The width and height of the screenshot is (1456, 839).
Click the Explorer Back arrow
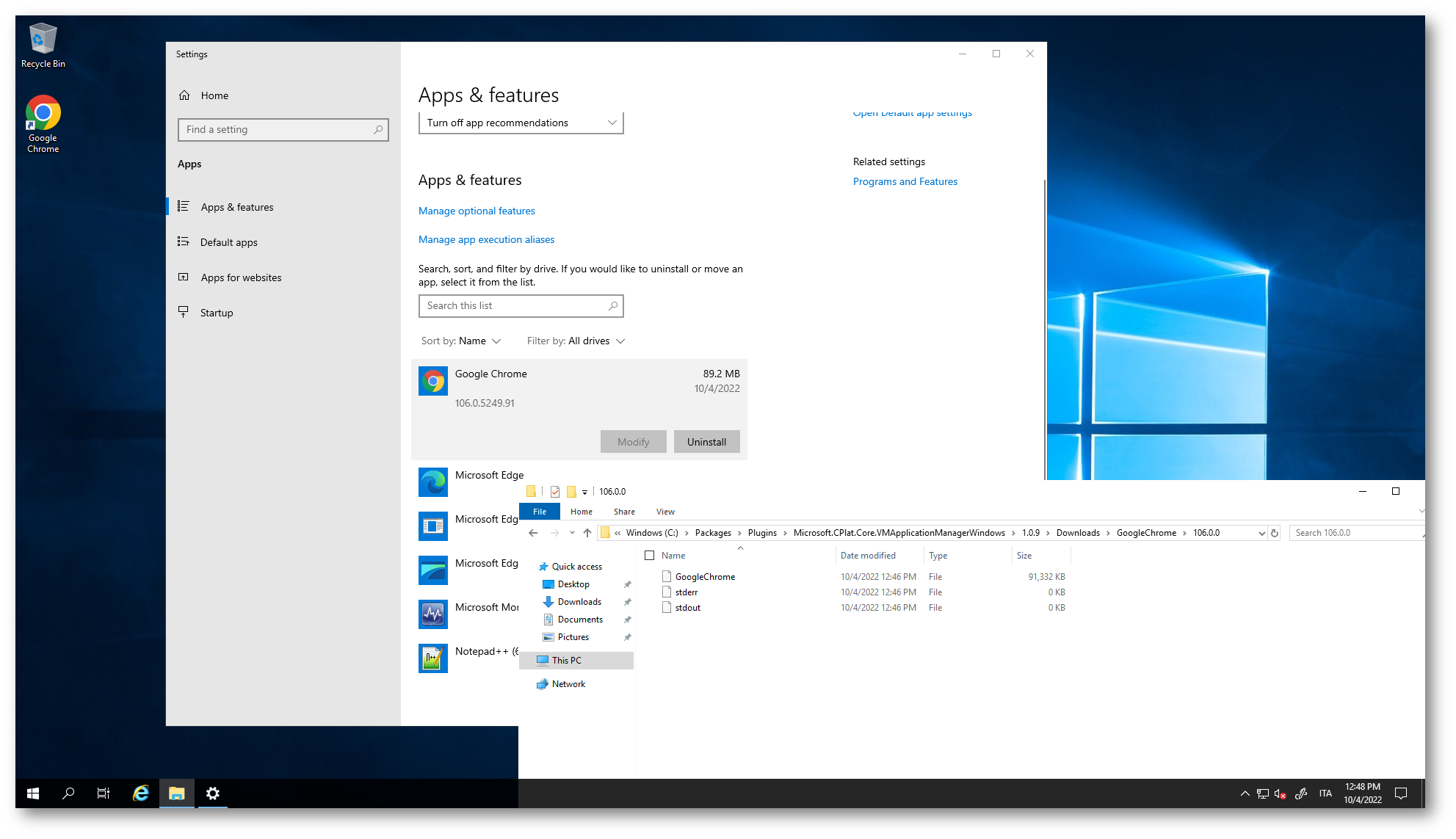pos(533,533)
